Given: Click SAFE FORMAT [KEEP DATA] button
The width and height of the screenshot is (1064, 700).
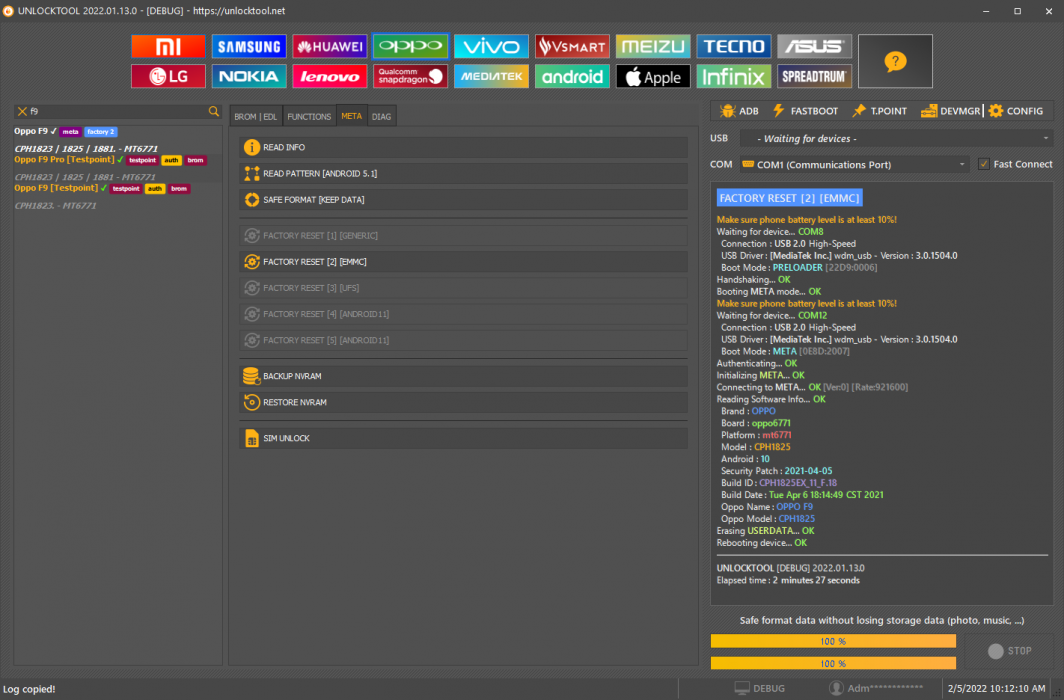Looking at the screenshot, I should 463,199.
